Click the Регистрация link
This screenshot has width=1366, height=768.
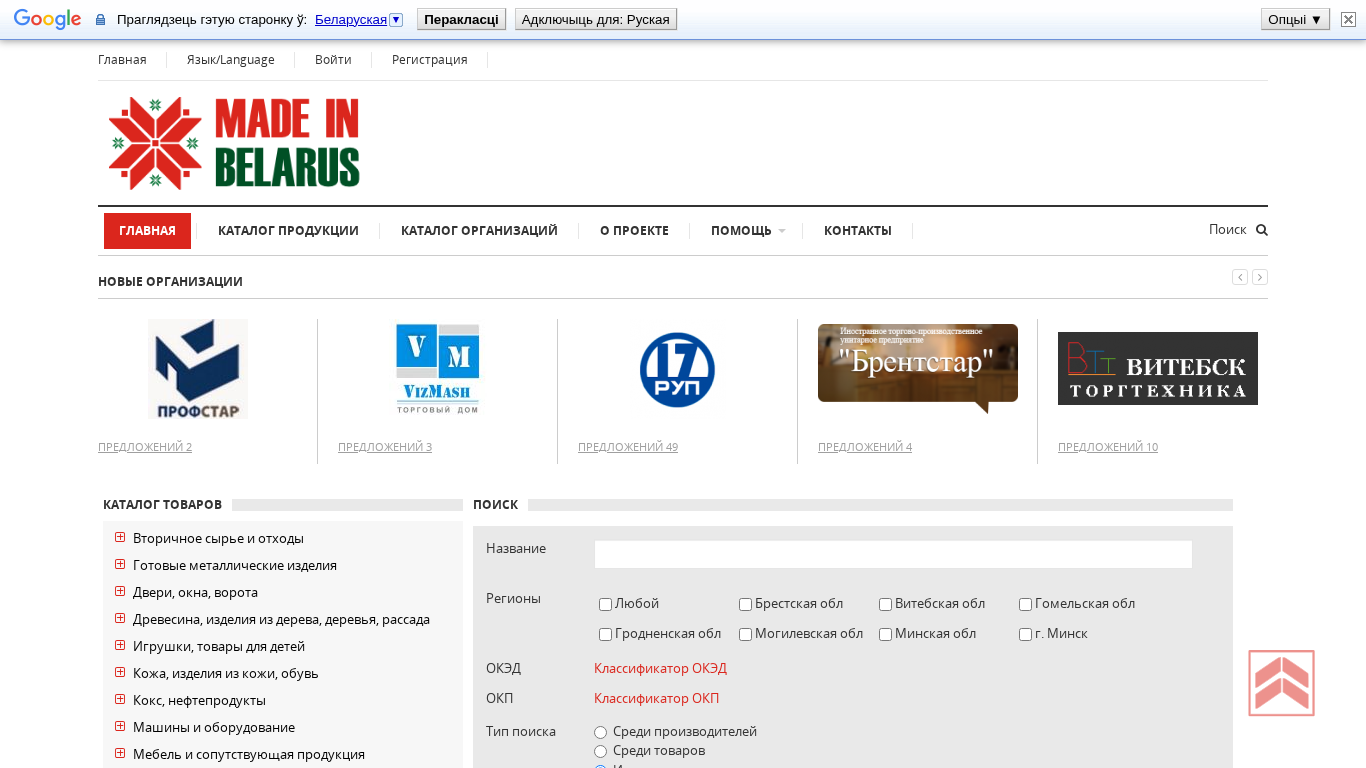pyautogui.click(x=429, y=60)
